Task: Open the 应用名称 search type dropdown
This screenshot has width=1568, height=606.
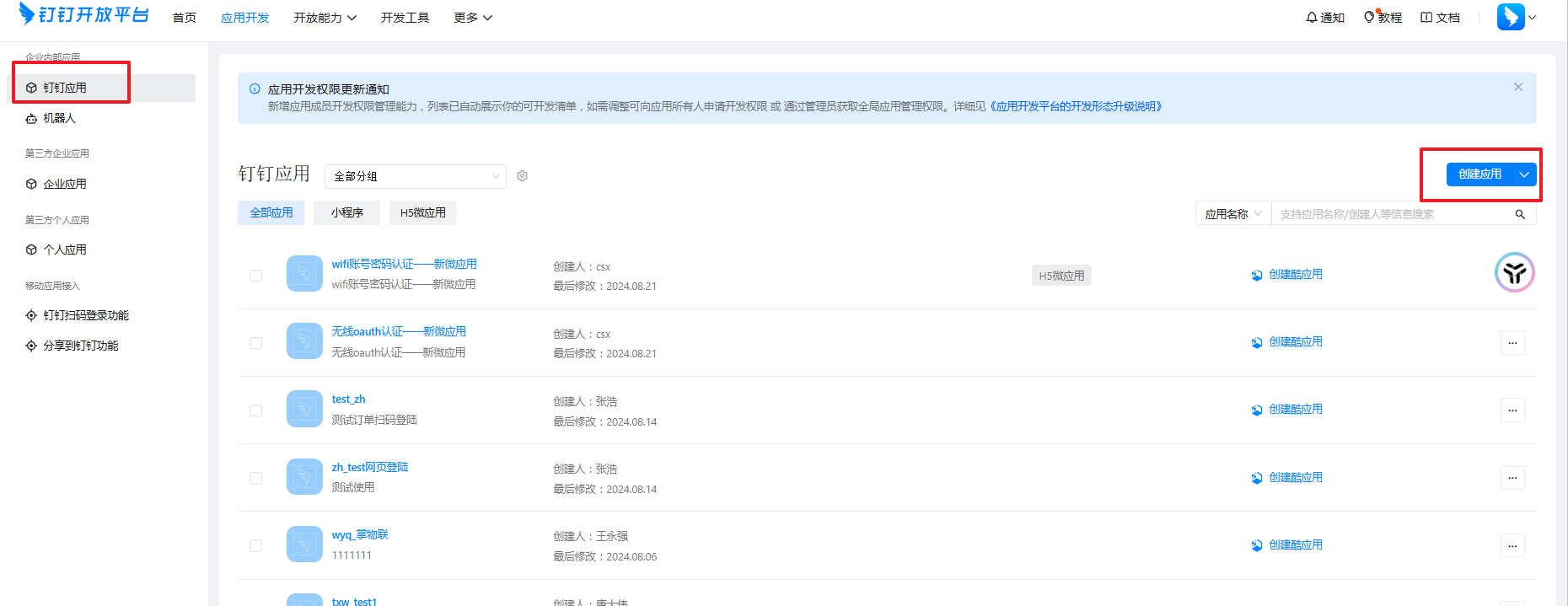Action: 1233,214
